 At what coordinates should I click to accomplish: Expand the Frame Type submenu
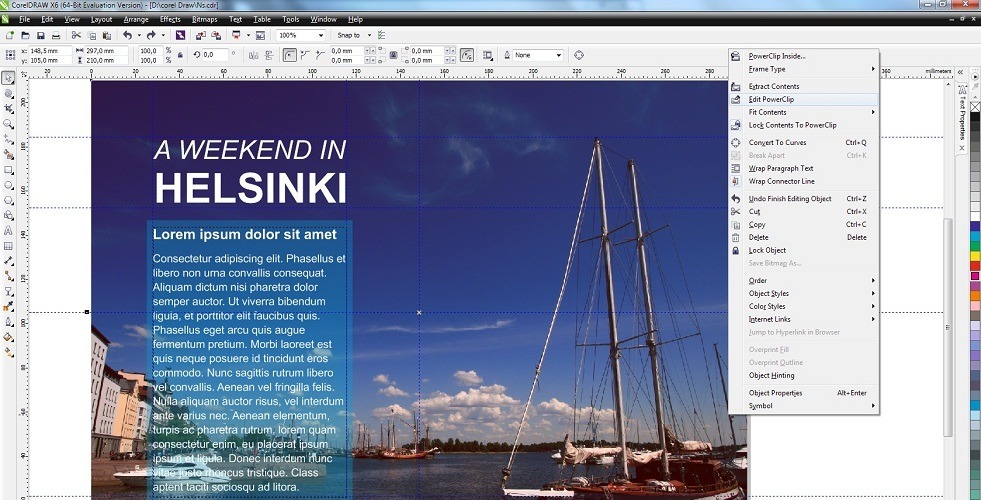pos(803,69)
